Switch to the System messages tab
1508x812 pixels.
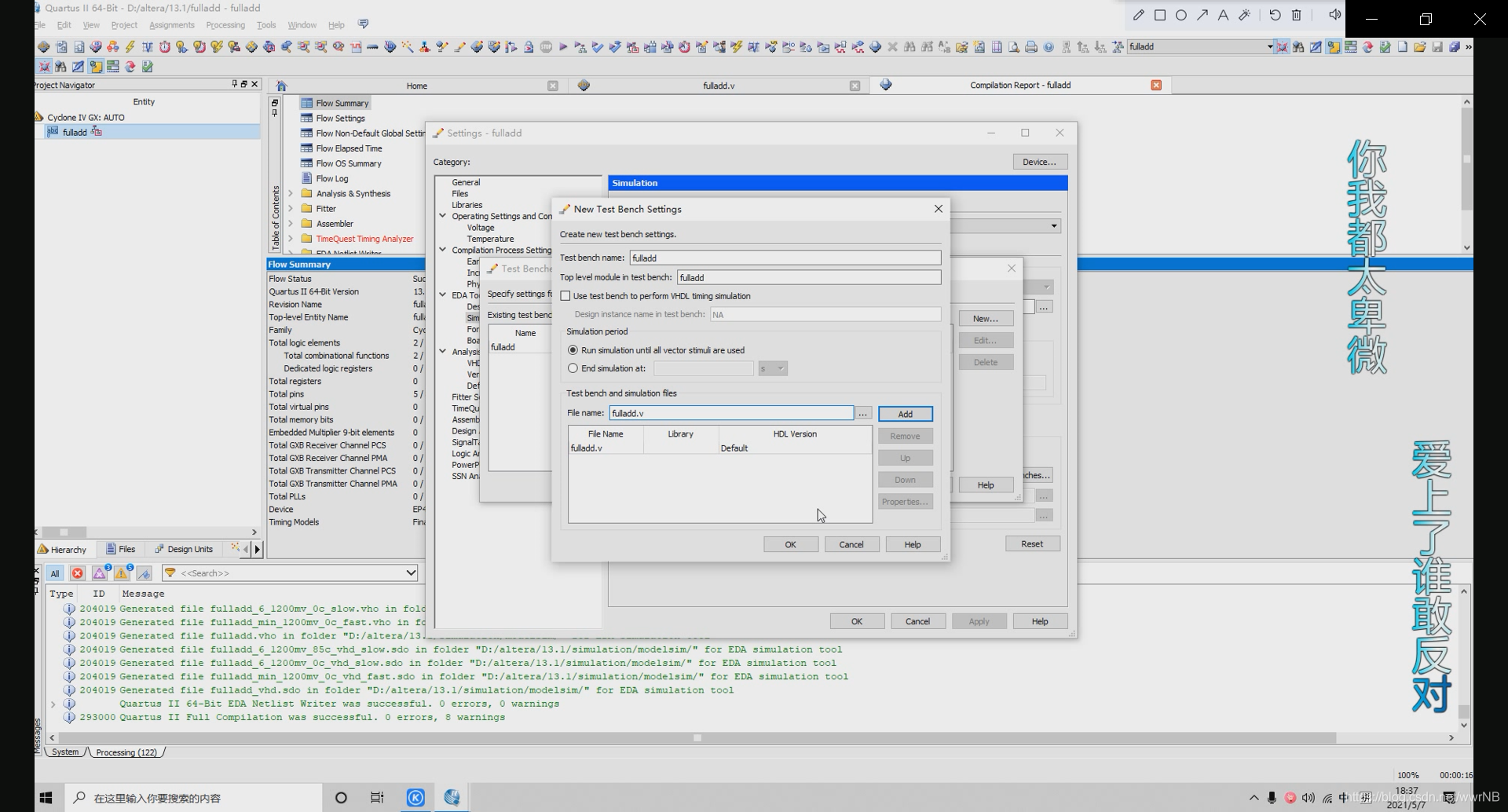[65, 752]
